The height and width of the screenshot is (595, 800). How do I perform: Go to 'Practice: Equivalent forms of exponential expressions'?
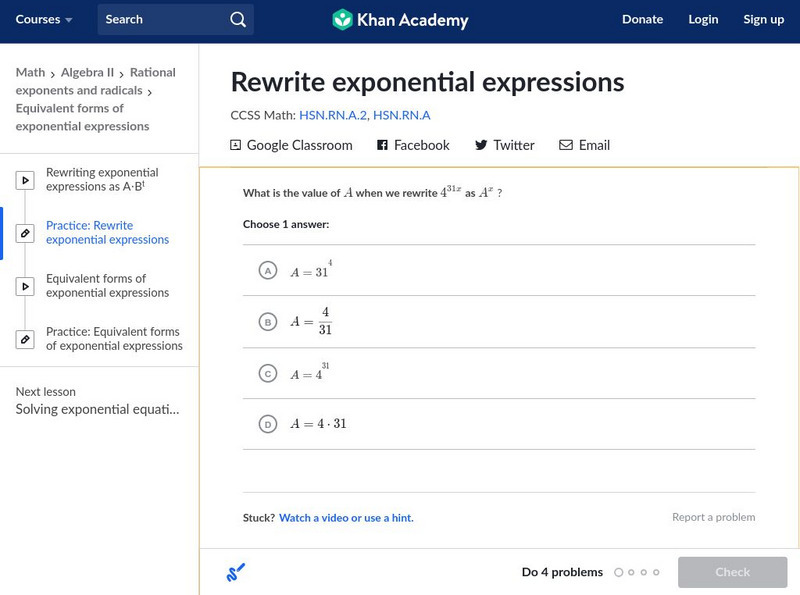pyautogui.click(x=113, y=339)
